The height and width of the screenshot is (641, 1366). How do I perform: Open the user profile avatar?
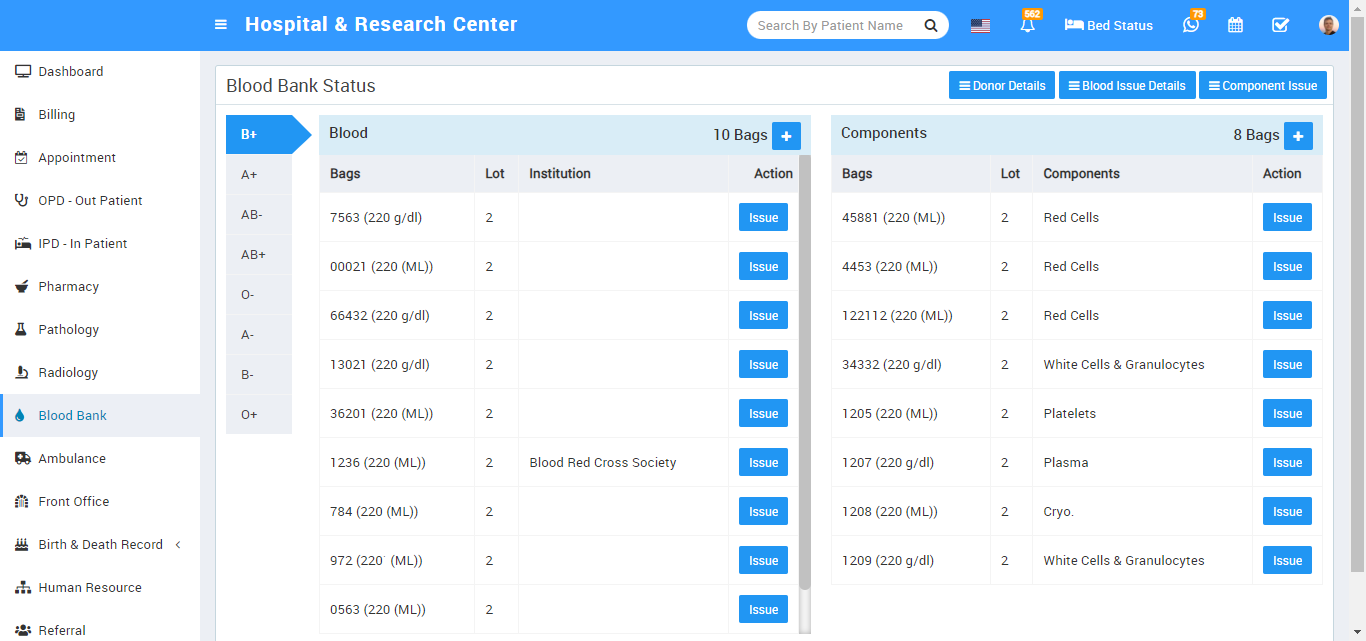click(x=1328, y=26)
